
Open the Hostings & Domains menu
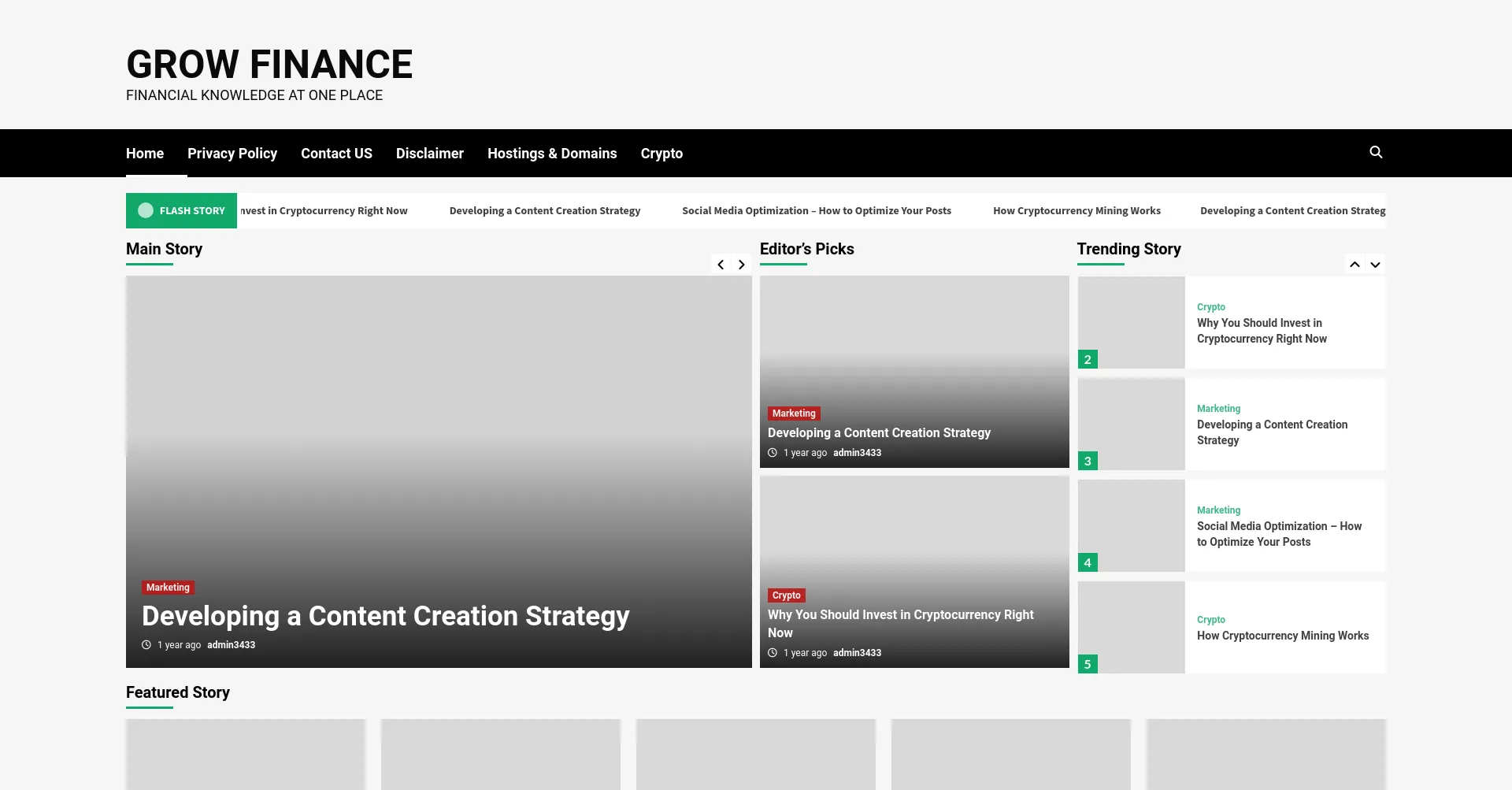click(x=552, y=154)
